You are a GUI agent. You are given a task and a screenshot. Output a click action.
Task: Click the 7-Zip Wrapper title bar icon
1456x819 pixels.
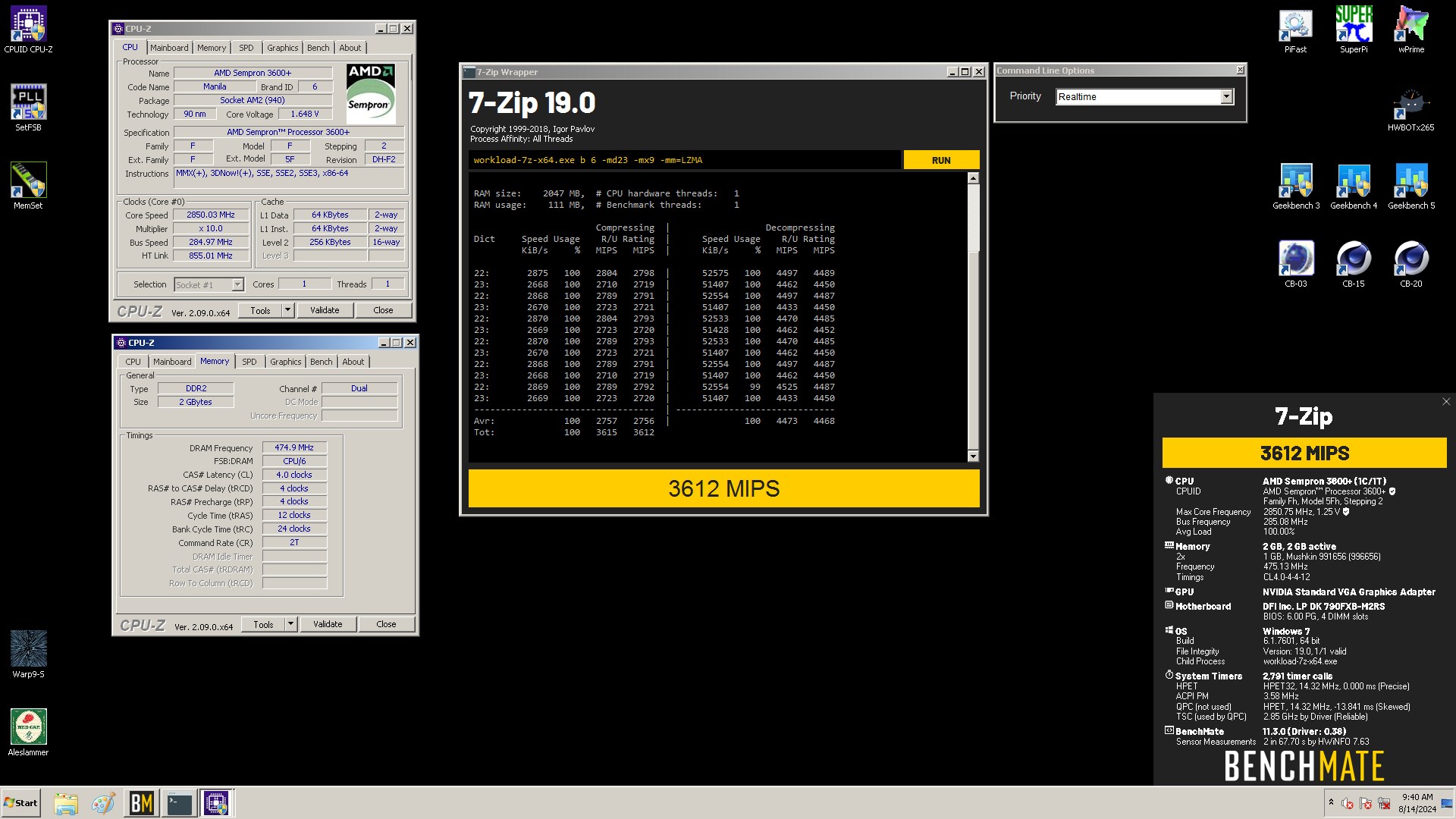(469, 72)
